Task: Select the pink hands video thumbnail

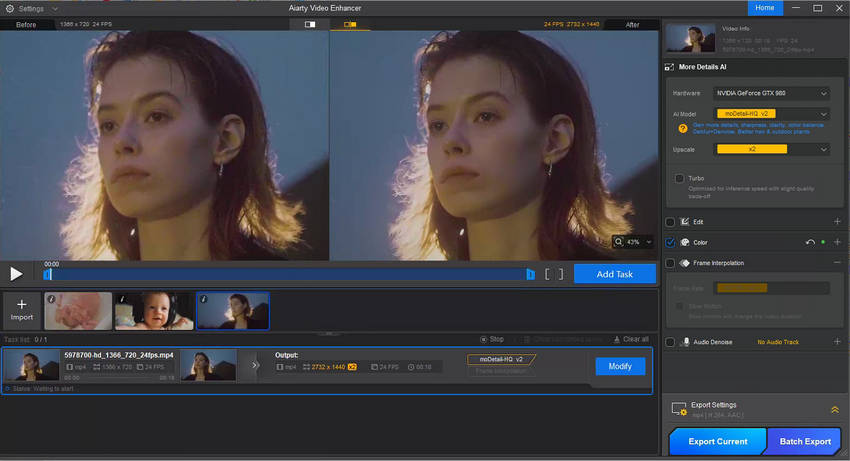Action: click(x=78, y=311)
